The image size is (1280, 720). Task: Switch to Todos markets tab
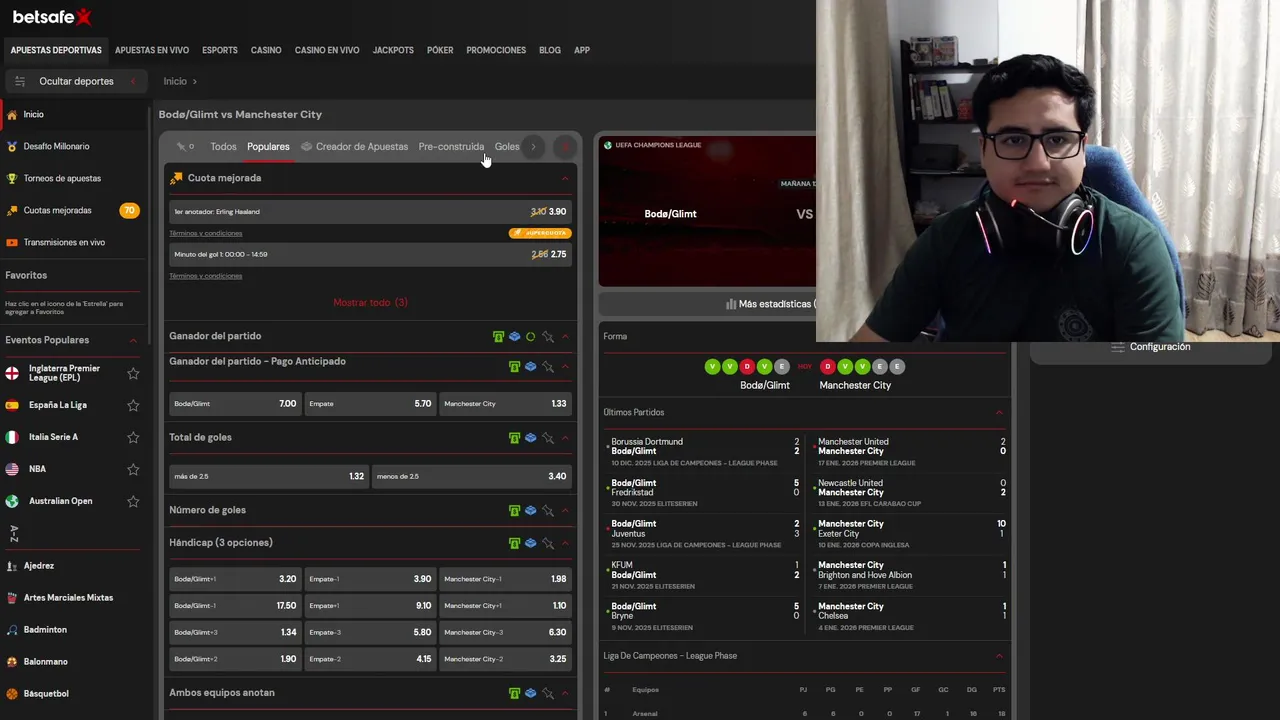(x=223, y=147)
